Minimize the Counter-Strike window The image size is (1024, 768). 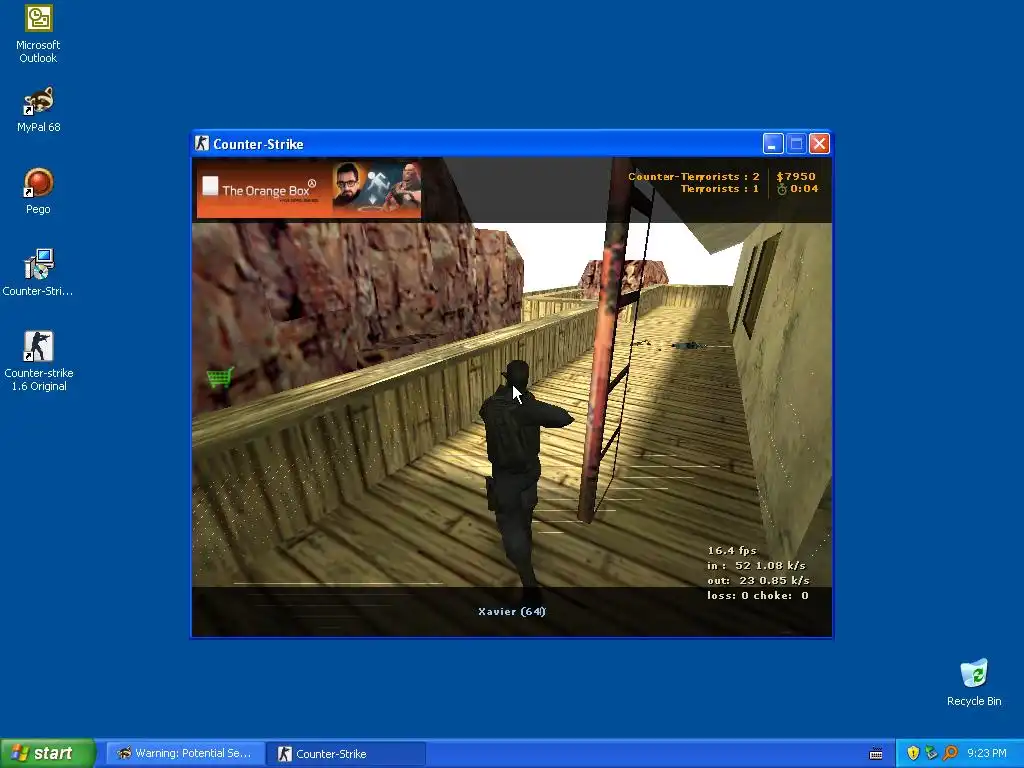(773, 144)
